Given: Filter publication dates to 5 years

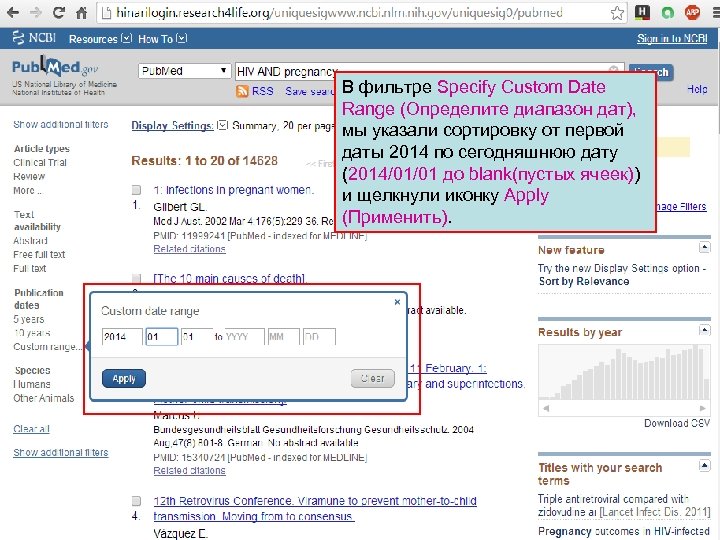Looking at the screenshot, I should [x=28, y=319].
